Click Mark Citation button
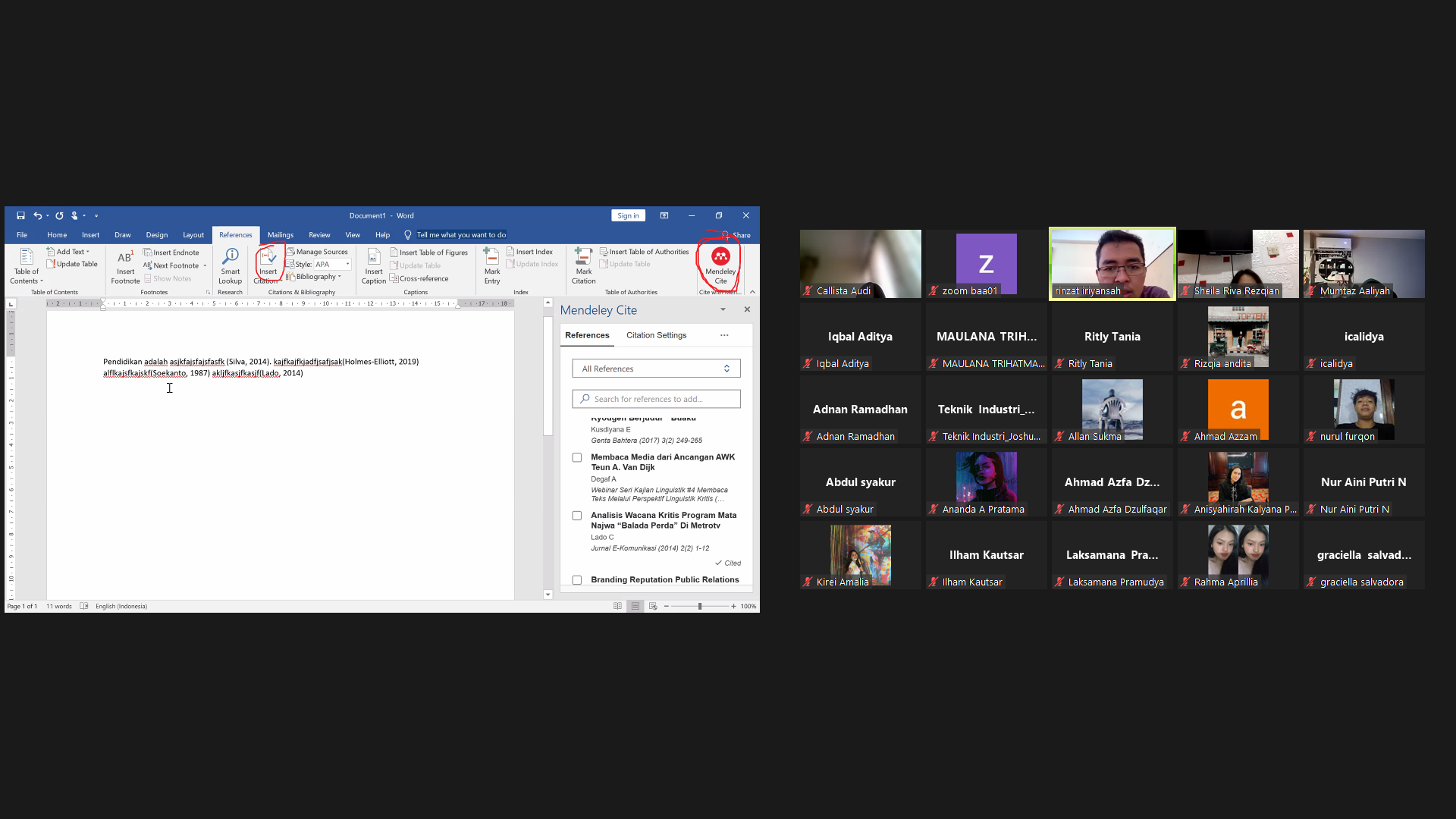Image resolution: width=1456 pixels, height=819 pixels. click(583, 266)
